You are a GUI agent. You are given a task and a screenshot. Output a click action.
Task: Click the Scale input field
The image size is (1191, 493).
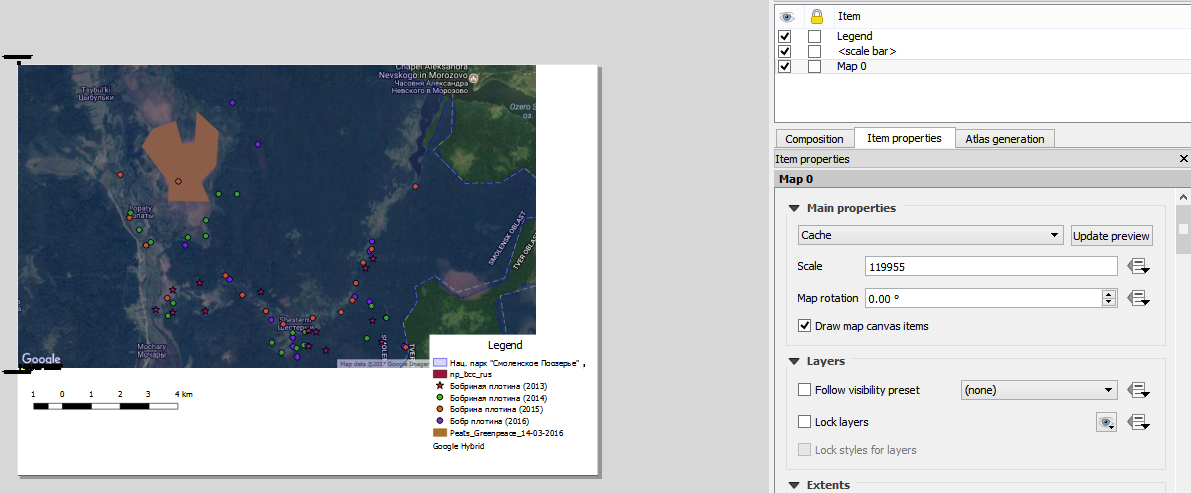point(990,266)
